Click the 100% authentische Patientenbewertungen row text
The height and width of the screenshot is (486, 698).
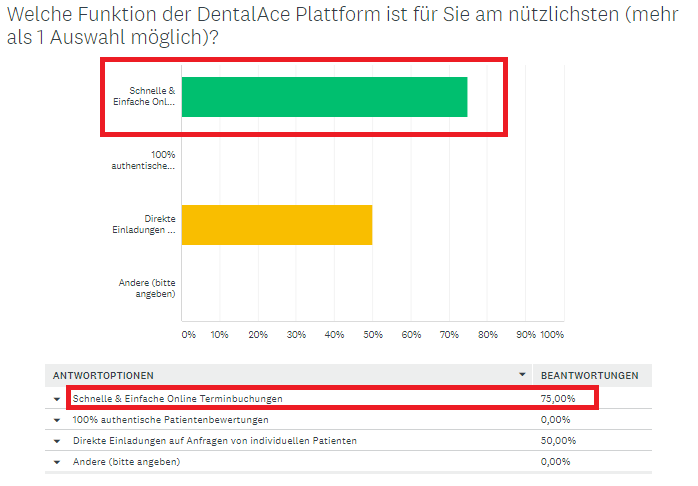point(170,420)
